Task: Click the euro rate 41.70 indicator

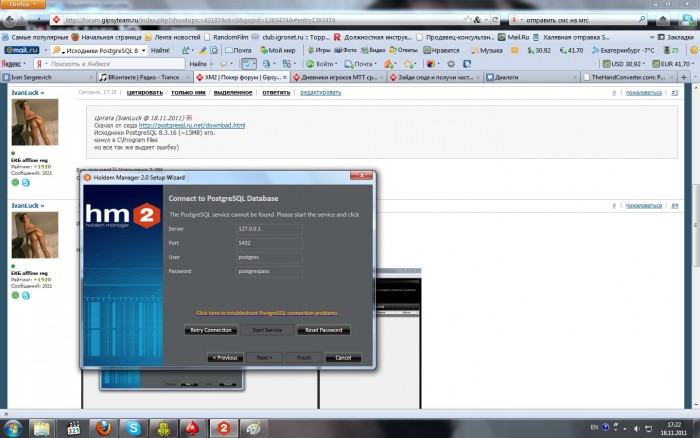Action: click(x=571, y=50)
